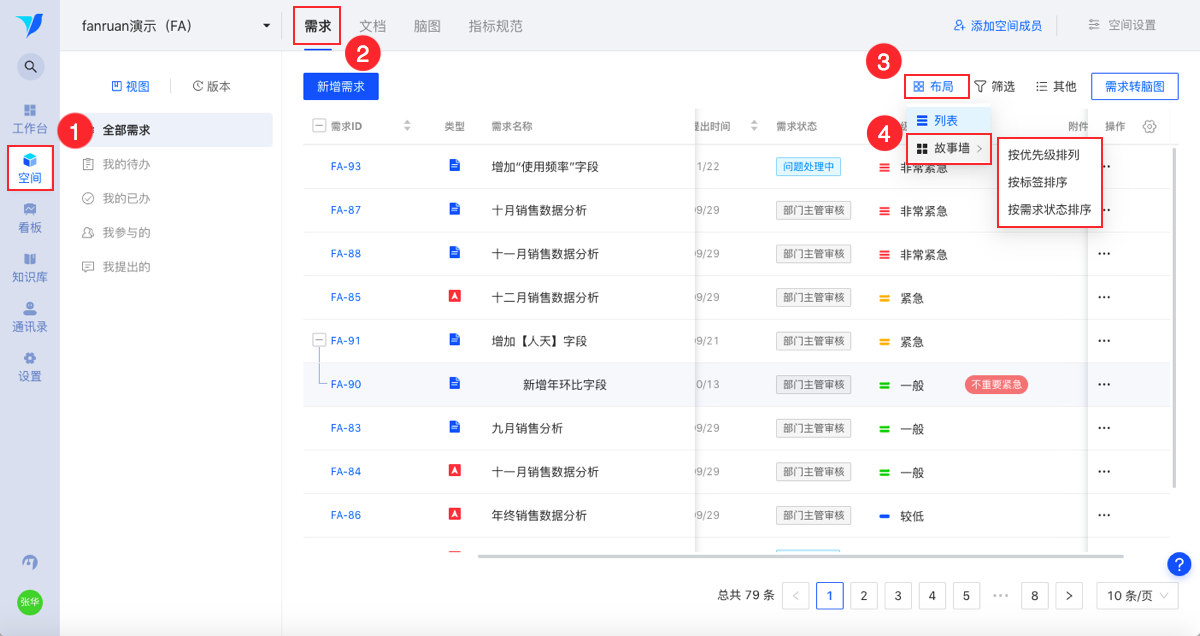Switch to the 脑图 tab

427,26
